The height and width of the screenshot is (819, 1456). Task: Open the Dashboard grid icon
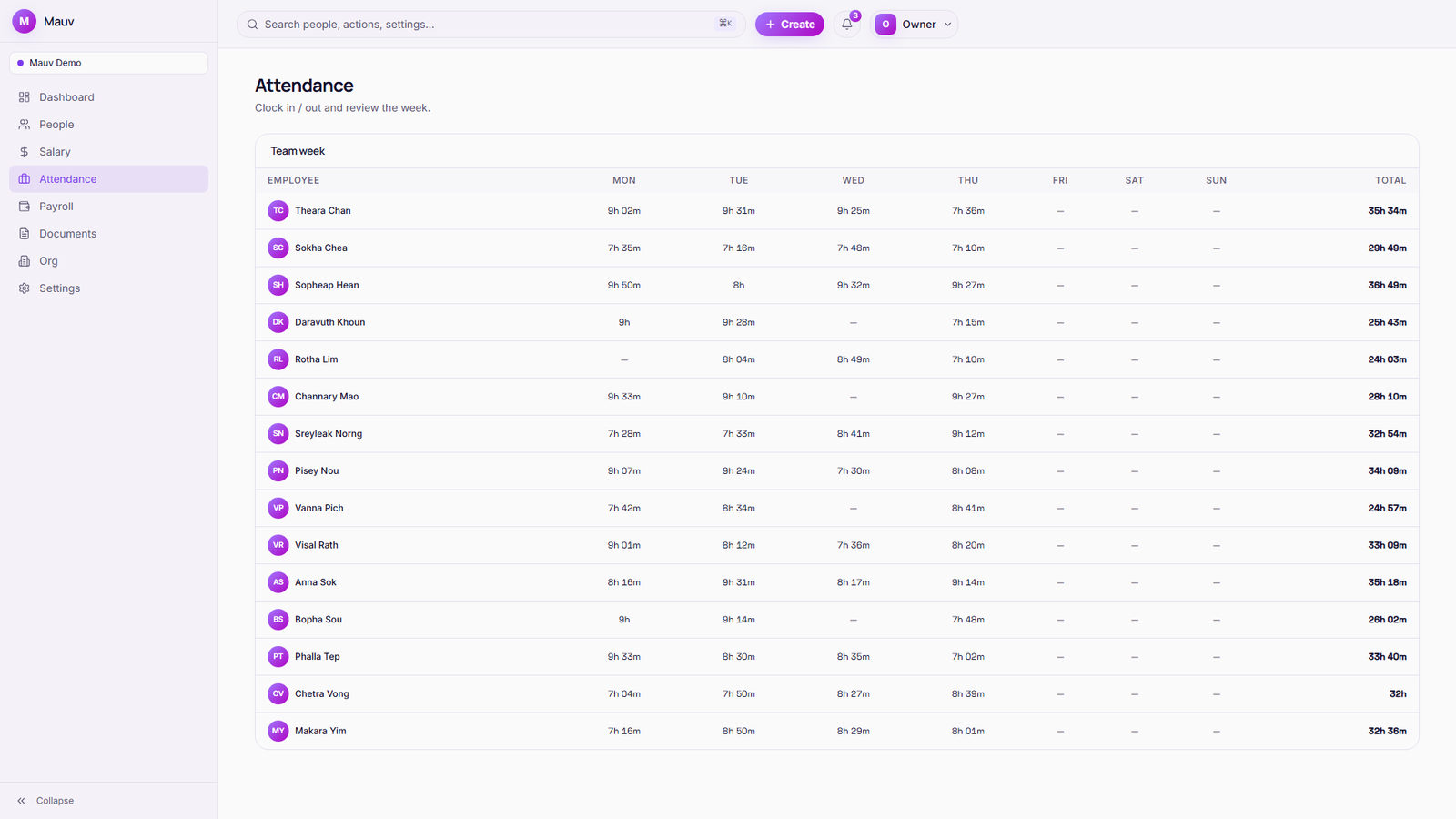25,97
